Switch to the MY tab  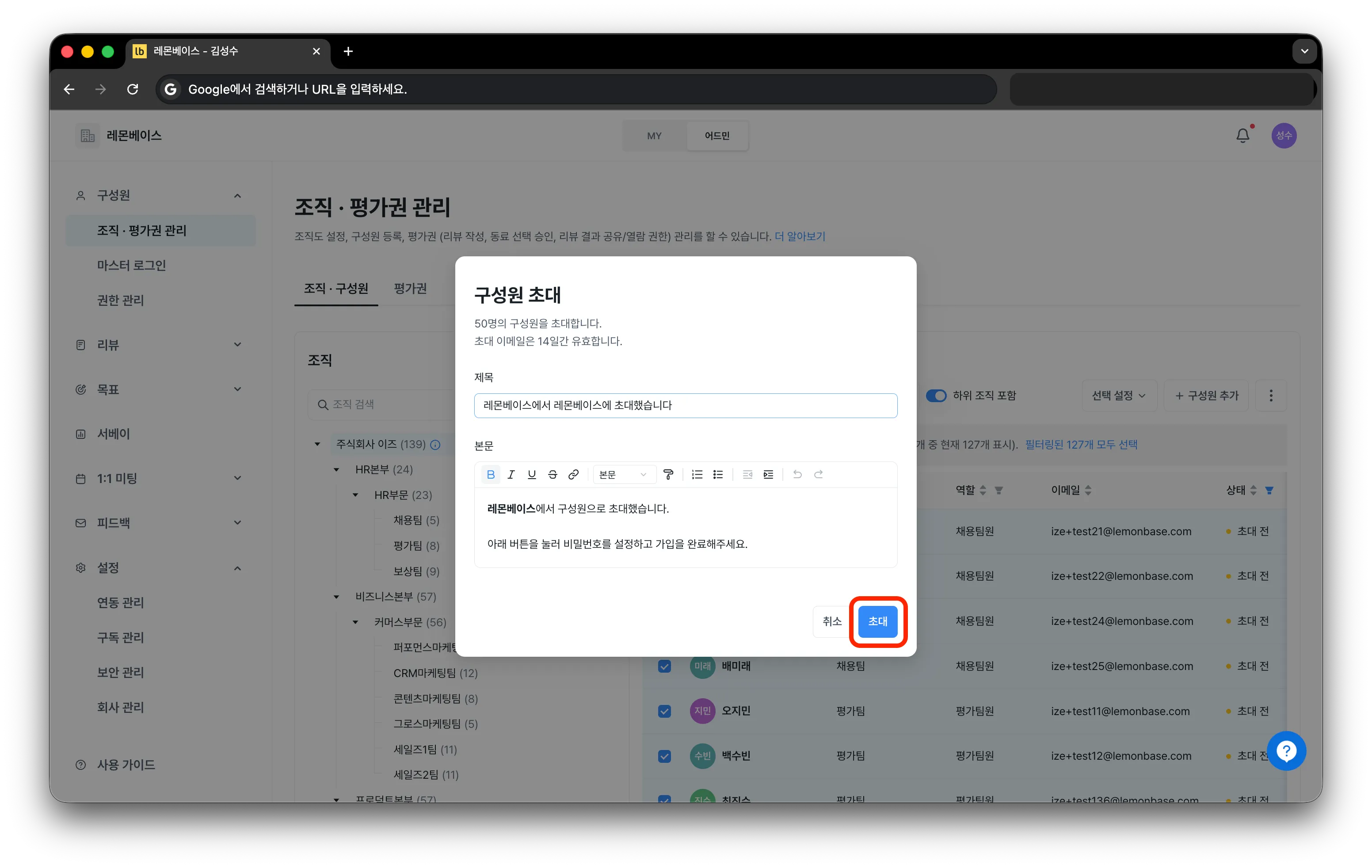[654, 136]
